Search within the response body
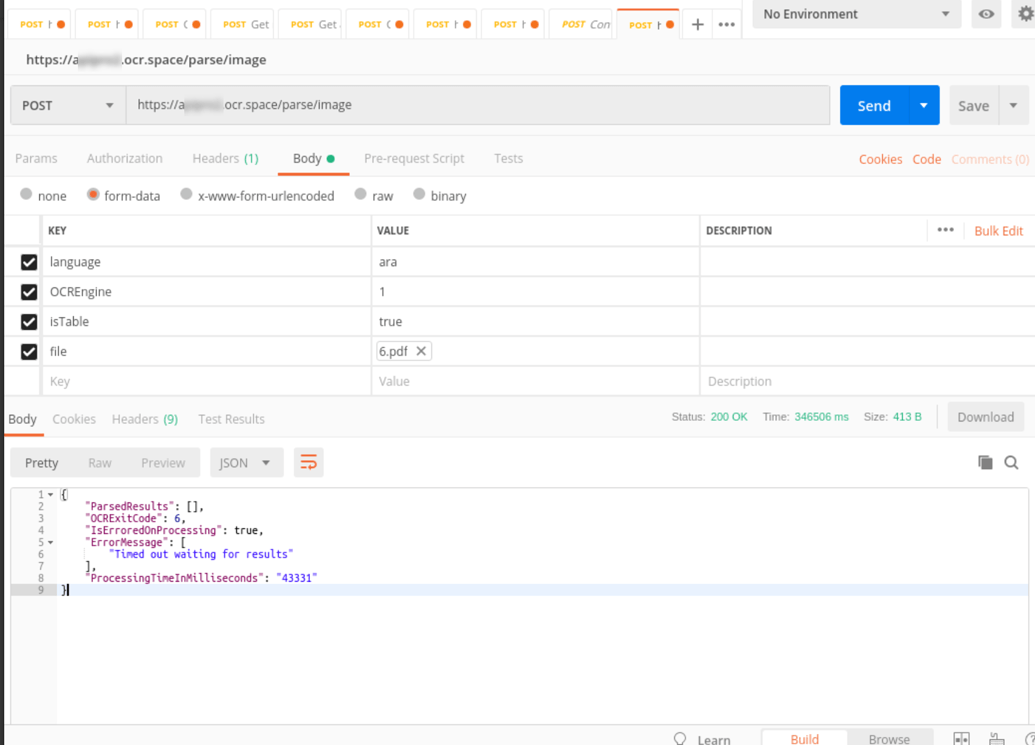The image size is (1035, 745). click(x=1011, y=462)
